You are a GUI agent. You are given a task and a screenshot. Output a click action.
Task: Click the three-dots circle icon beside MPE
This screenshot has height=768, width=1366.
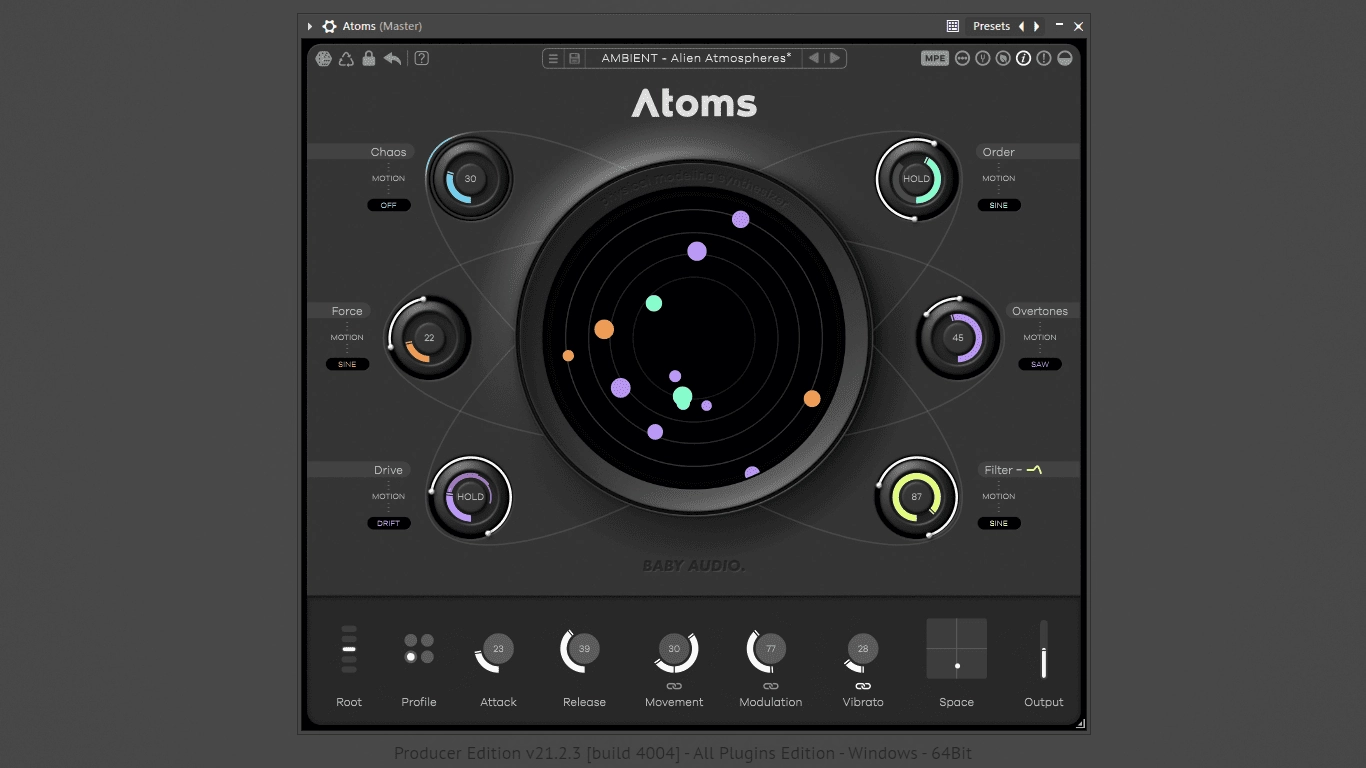tap(962, 58)
